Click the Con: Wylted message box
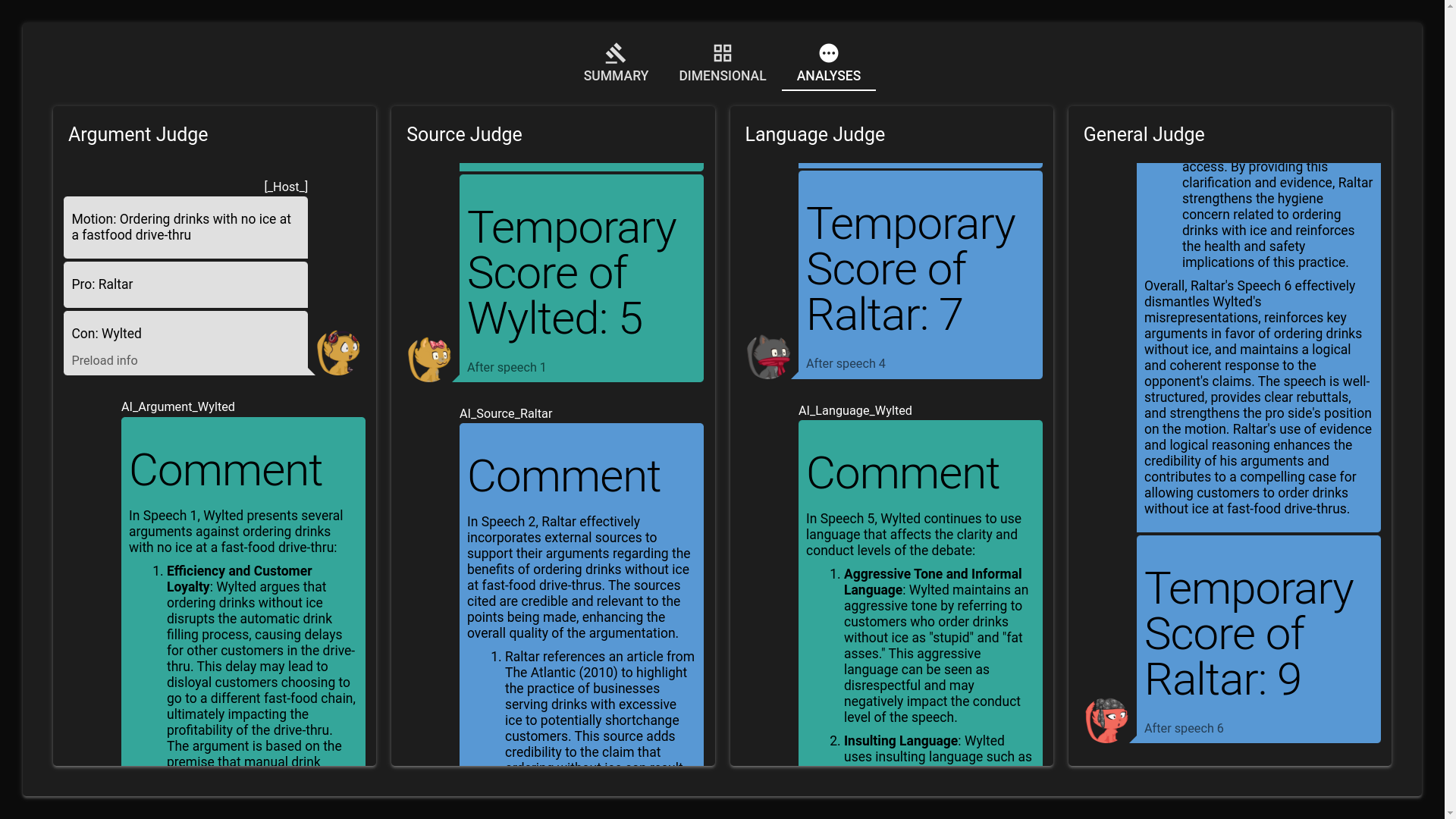1456x819 pixels. (x=185, y=334)
